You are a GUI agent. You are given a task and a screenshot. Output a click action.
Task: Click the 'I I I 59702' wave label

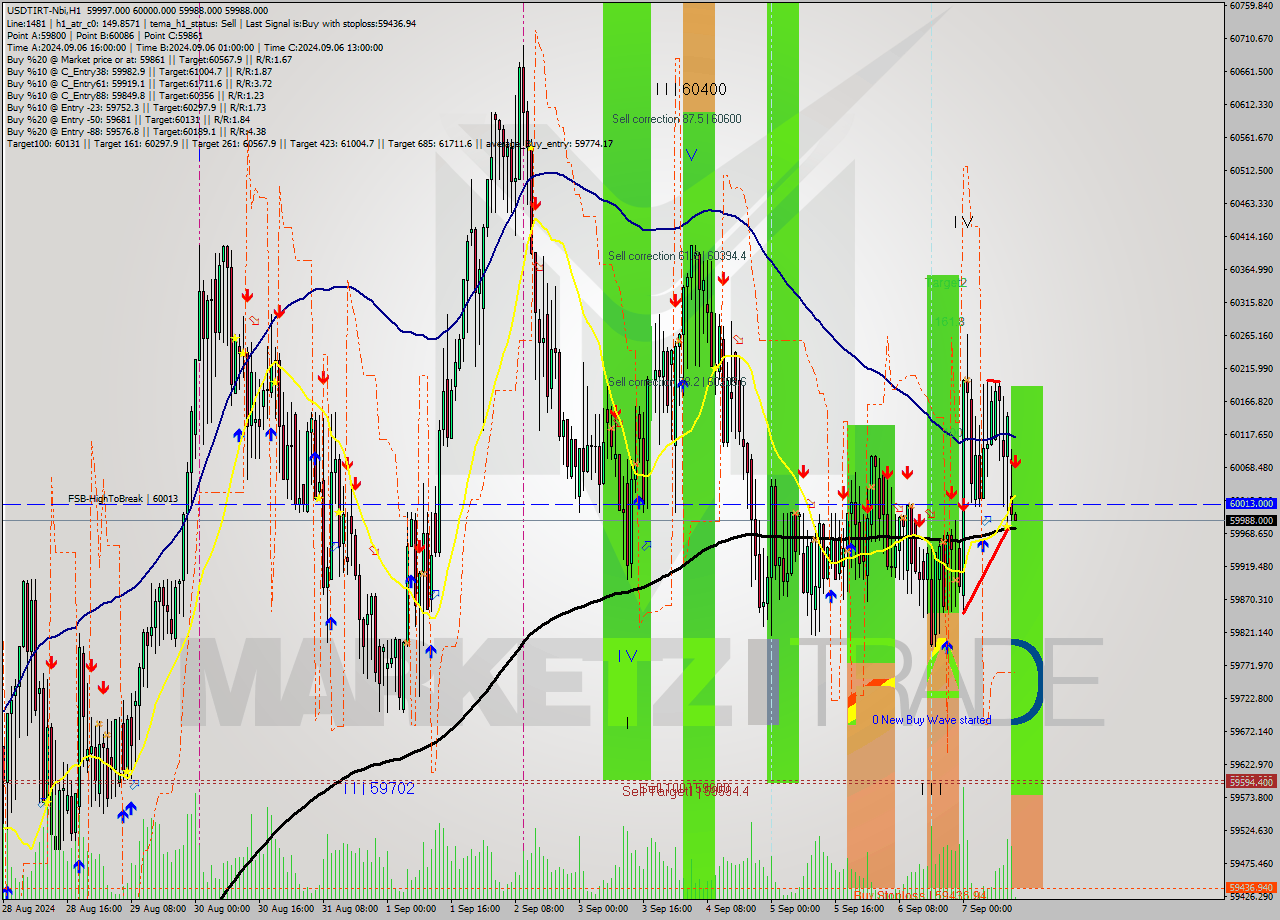coord(378,788)
